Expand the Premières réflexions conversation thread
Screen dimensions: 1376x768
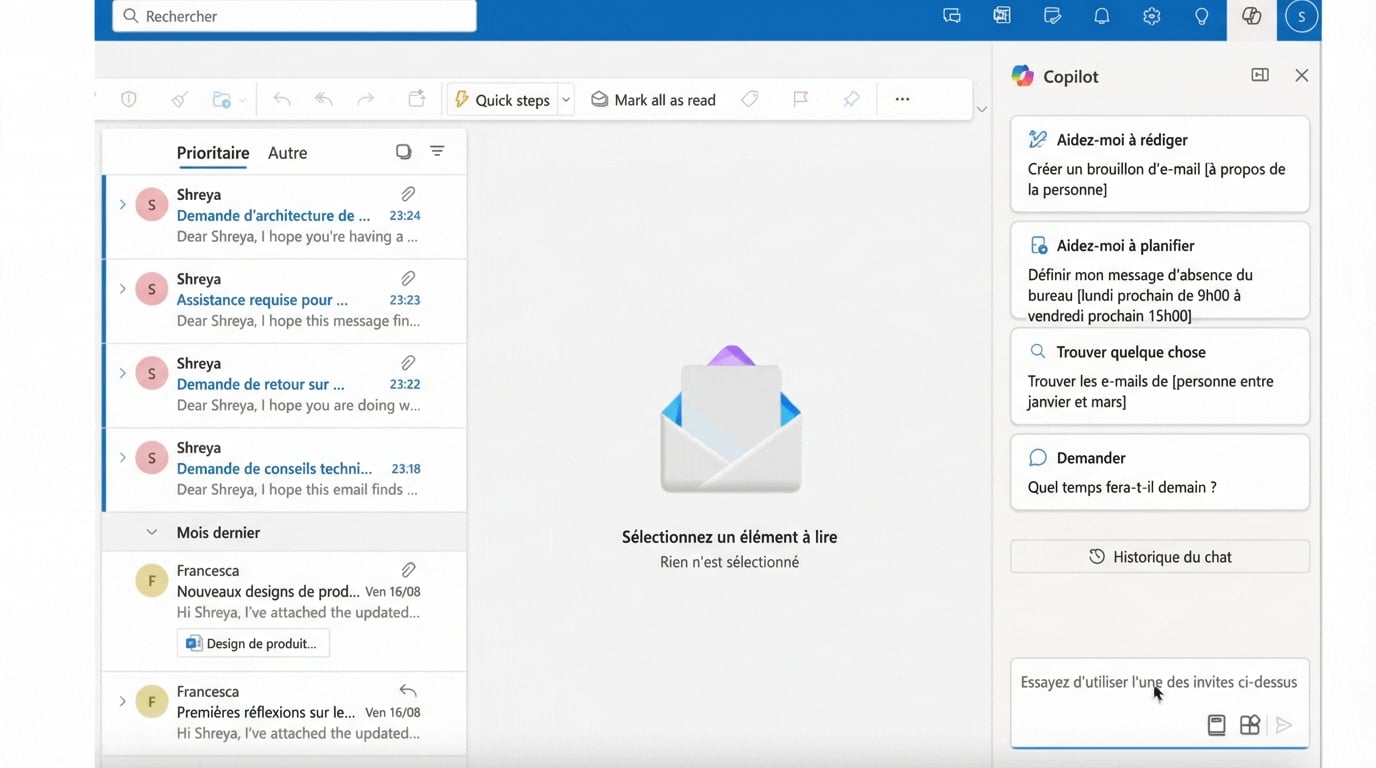click(x=122, y=701)
